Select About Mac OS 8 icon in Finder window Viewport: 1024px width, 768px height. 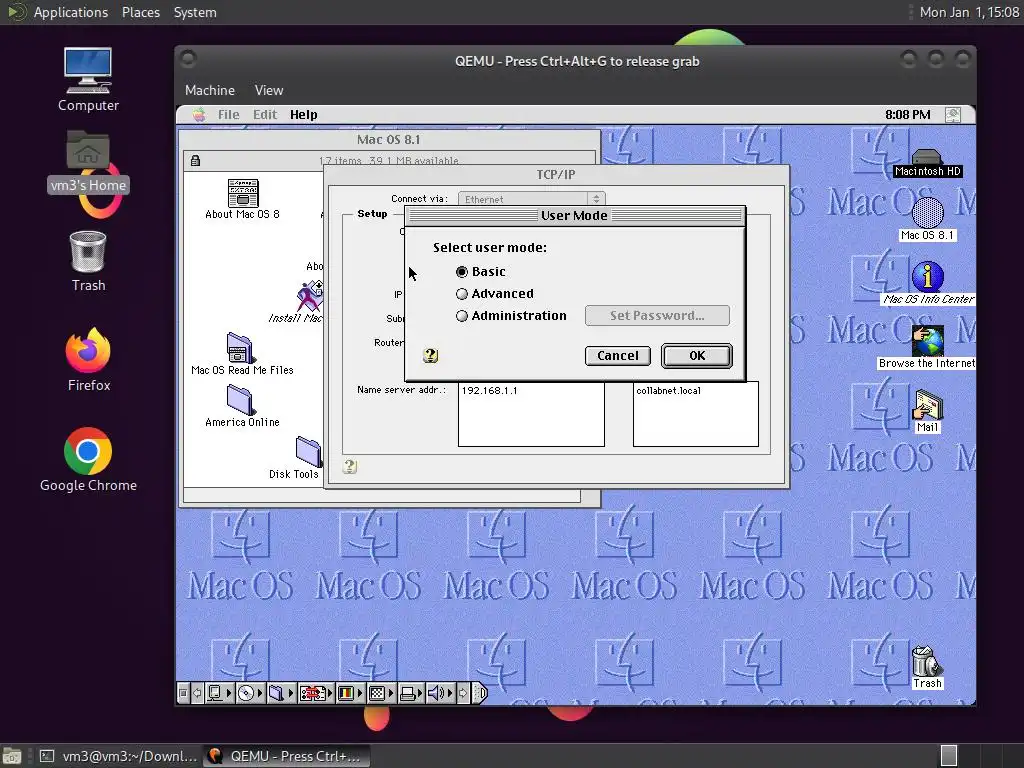pos(242,199)
